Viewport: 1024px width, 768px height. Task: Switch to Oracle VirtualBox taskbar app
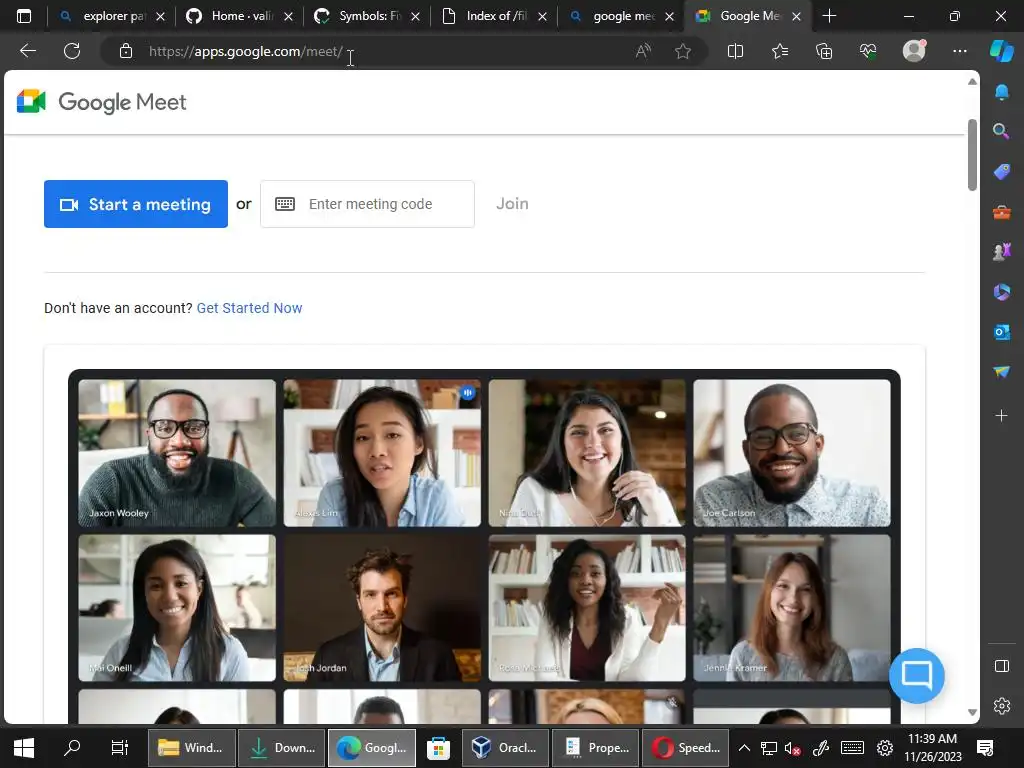(505, 748)
